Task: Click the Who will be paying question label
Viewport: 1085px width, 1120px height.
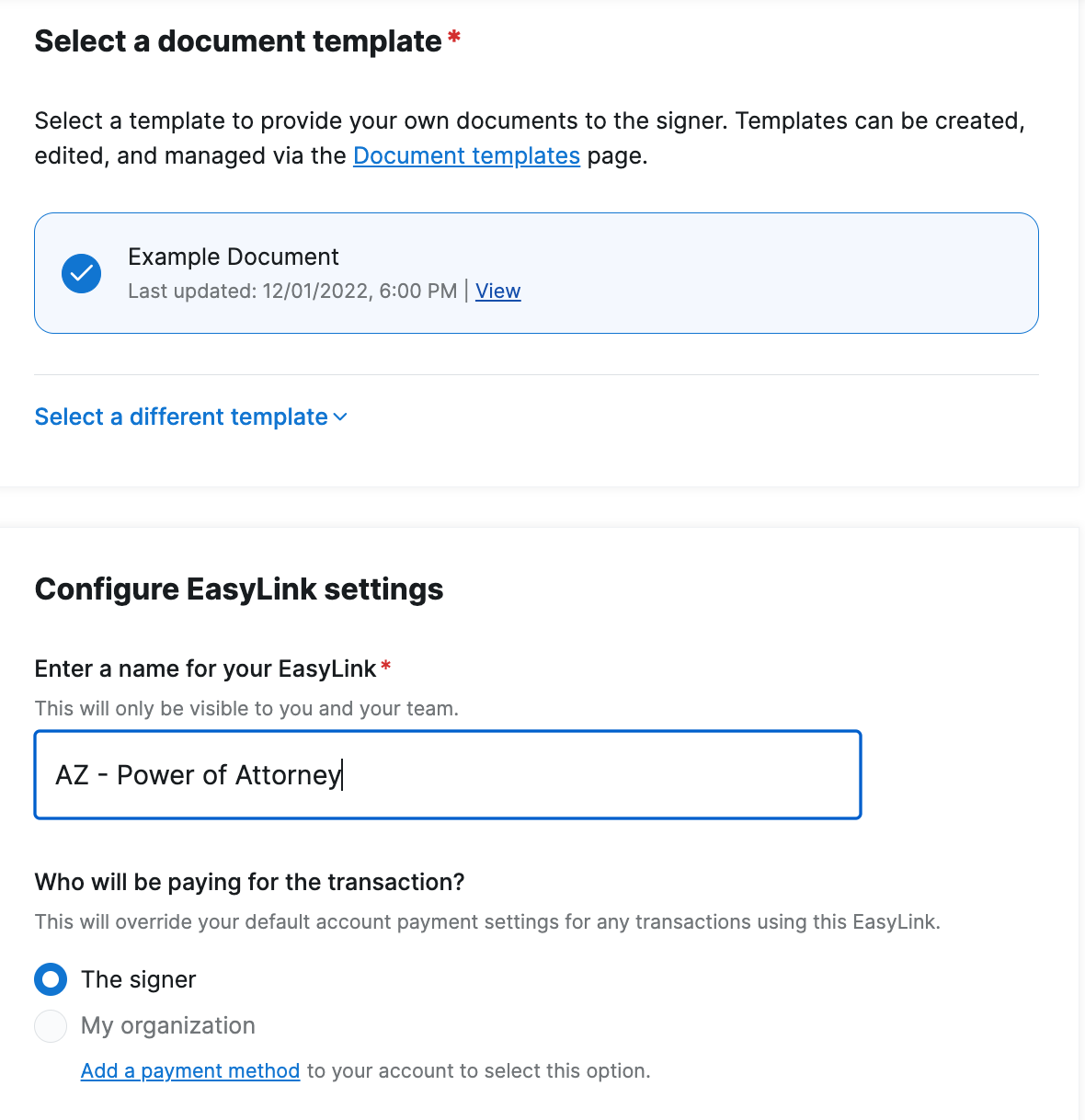Action: 249,881
